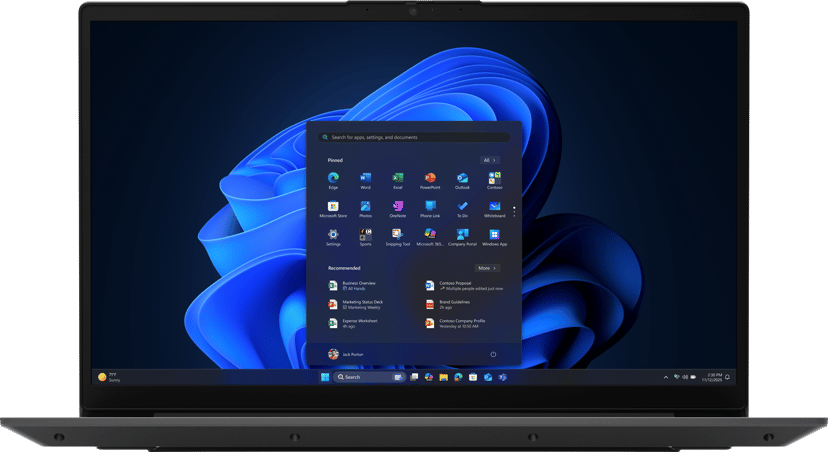Launch Company Portal app
Image resolution: width=828 pixels, height=452 pixels.
coord(462,237)
